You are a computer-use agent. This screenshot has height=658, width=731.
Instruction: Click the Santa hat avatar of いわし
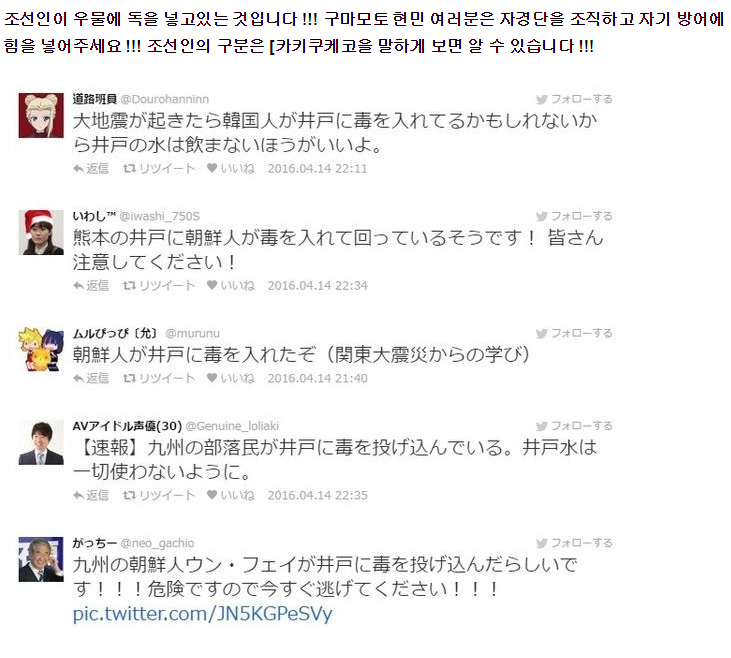tap(41, 232)
